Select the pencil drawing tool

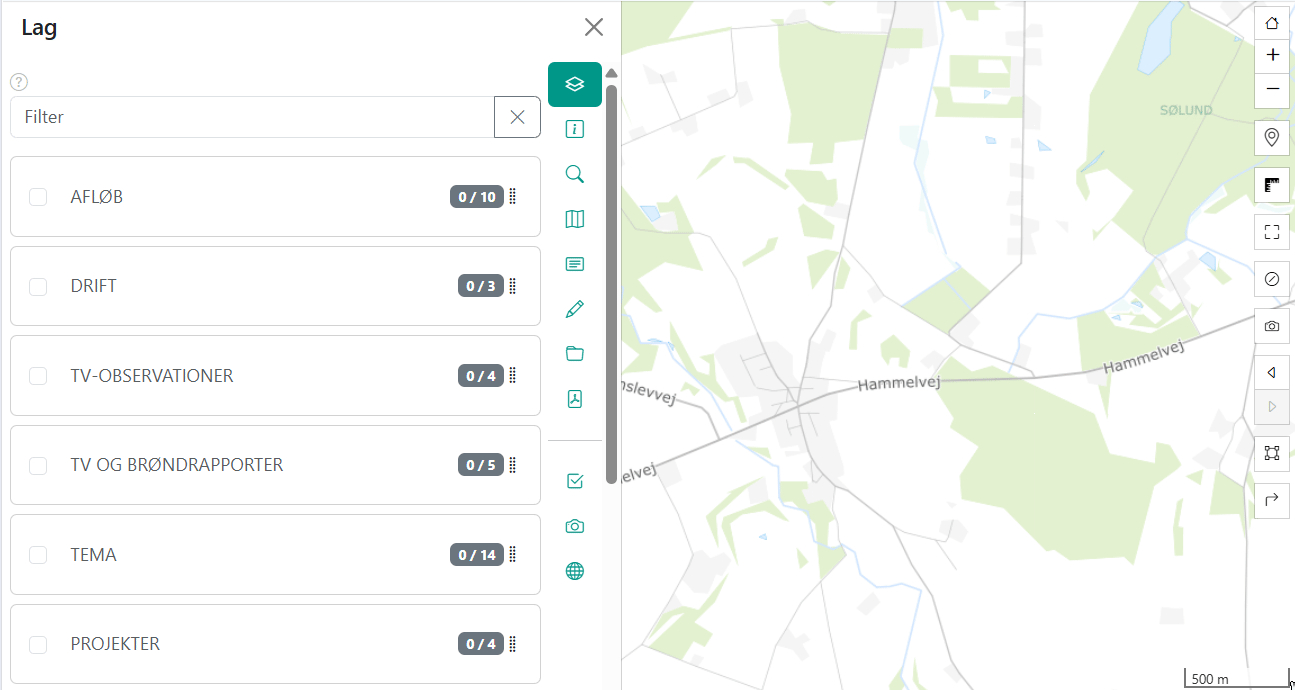click(x=574, y=309)
